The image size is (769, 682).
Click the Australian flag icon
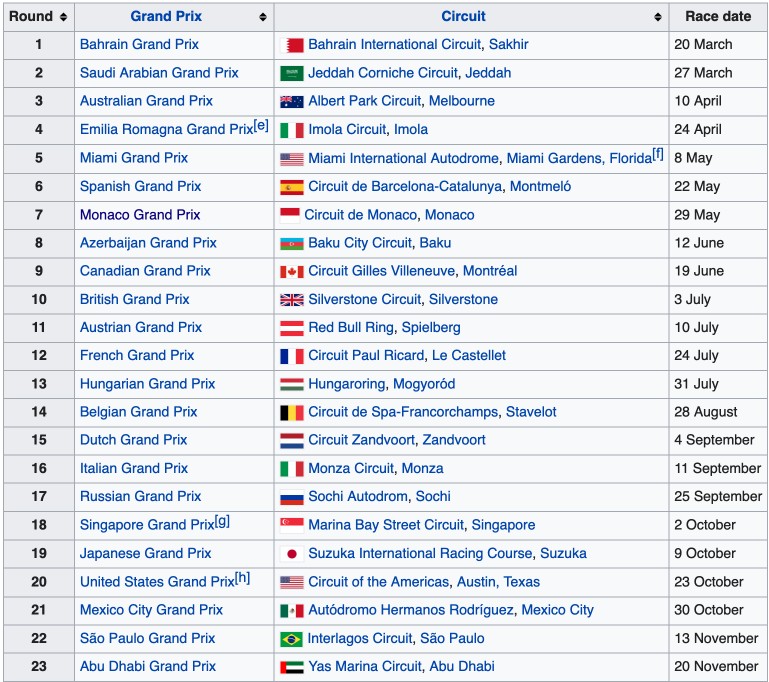click(x=292, y=101)
